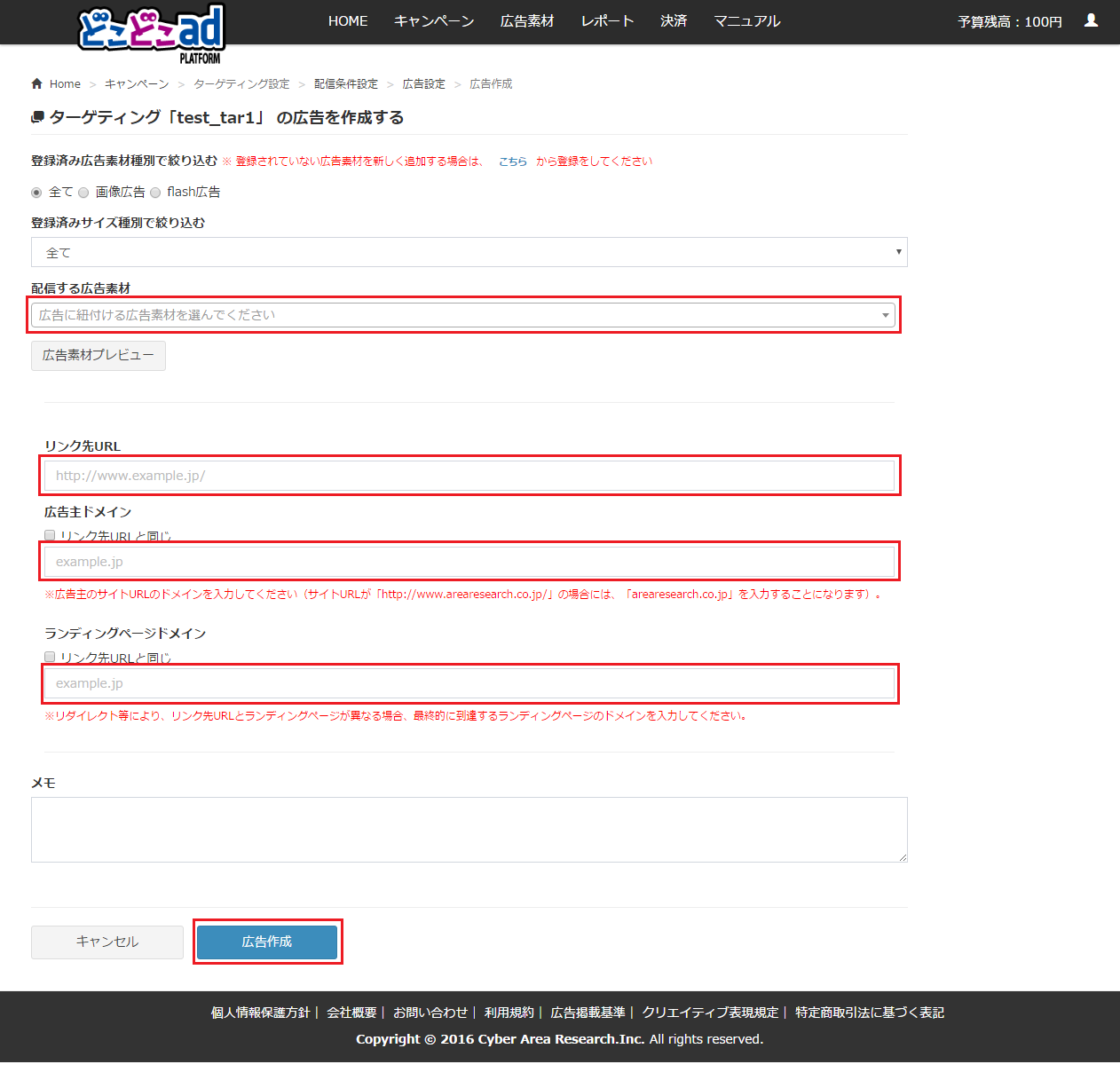The height and width of the screenshot is (1080, 1120).
Task: Focus the ランディングページドメイン input field
Action: point(469,683)
